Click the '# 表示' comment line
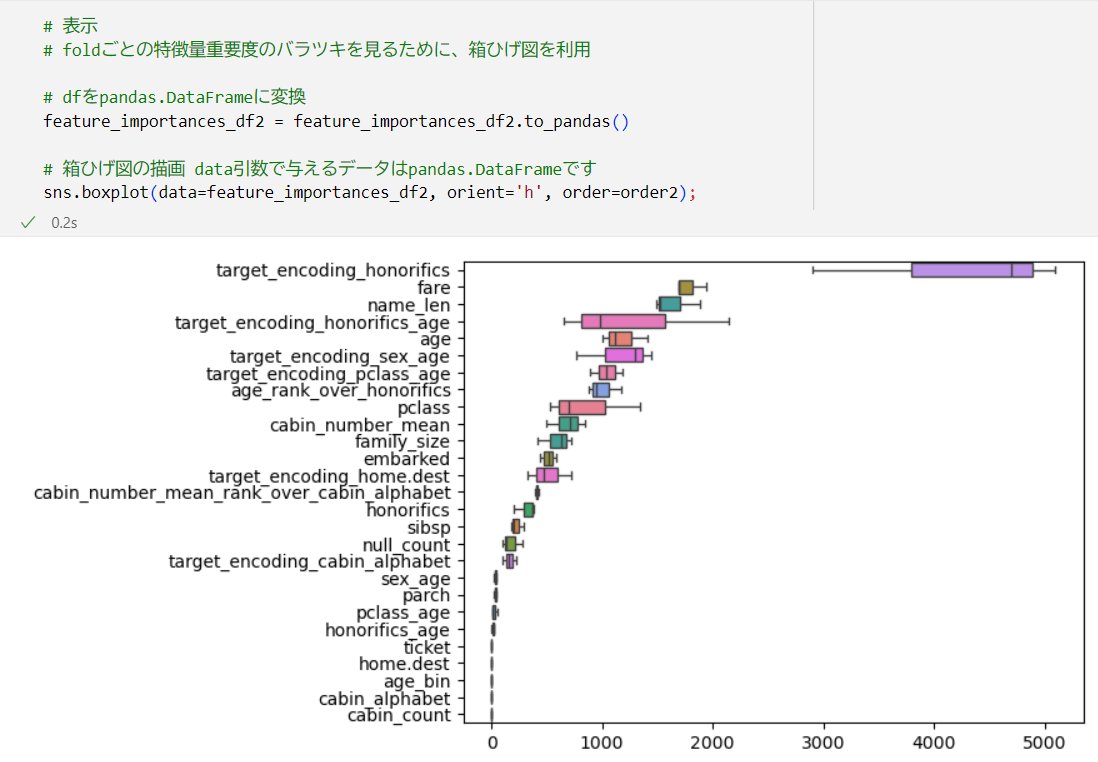 tap(70, 26)
